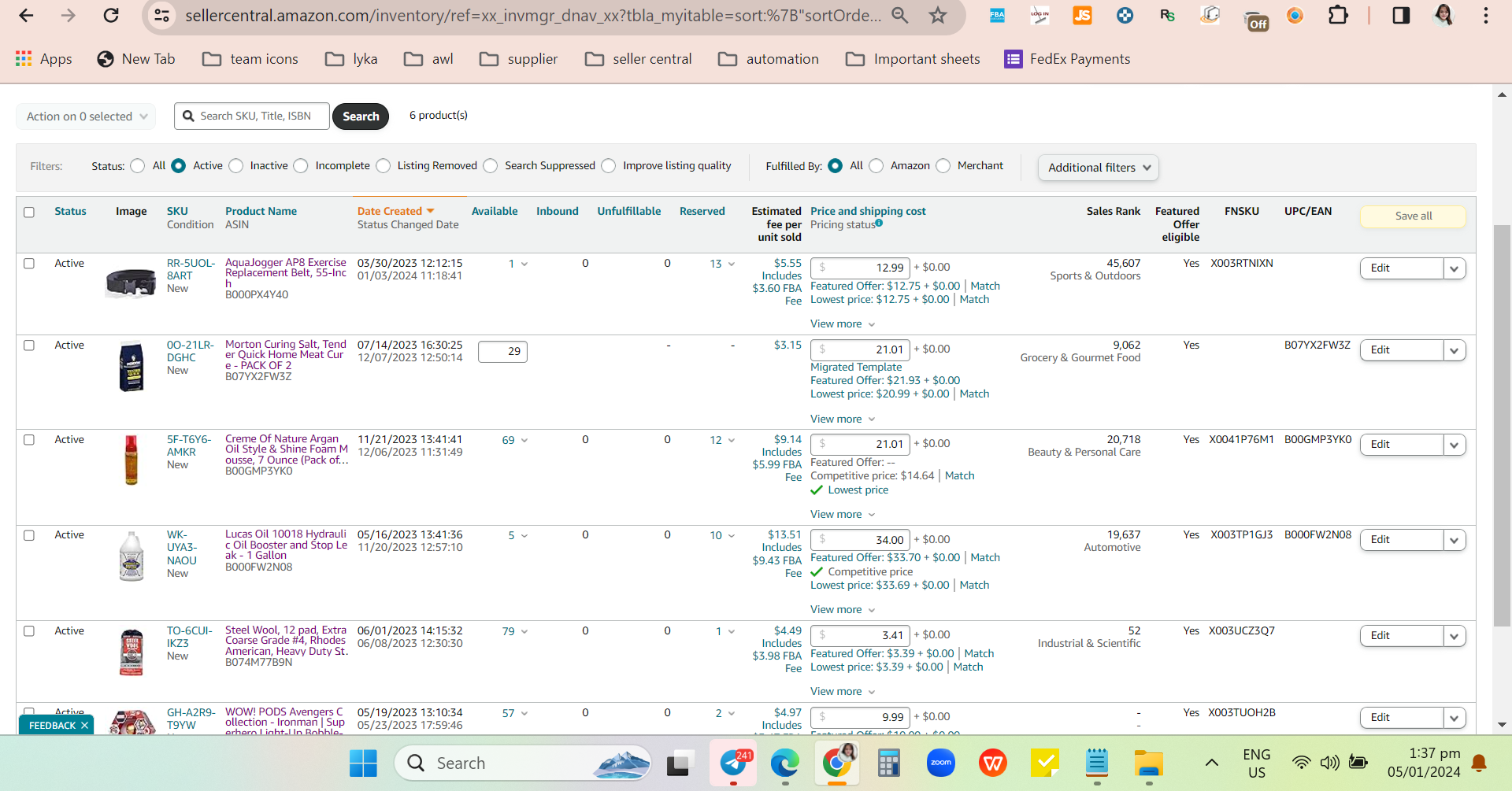Select the Incomplete status filter
This screenshot has height=791, width=1512.
[x=301, y=166]
